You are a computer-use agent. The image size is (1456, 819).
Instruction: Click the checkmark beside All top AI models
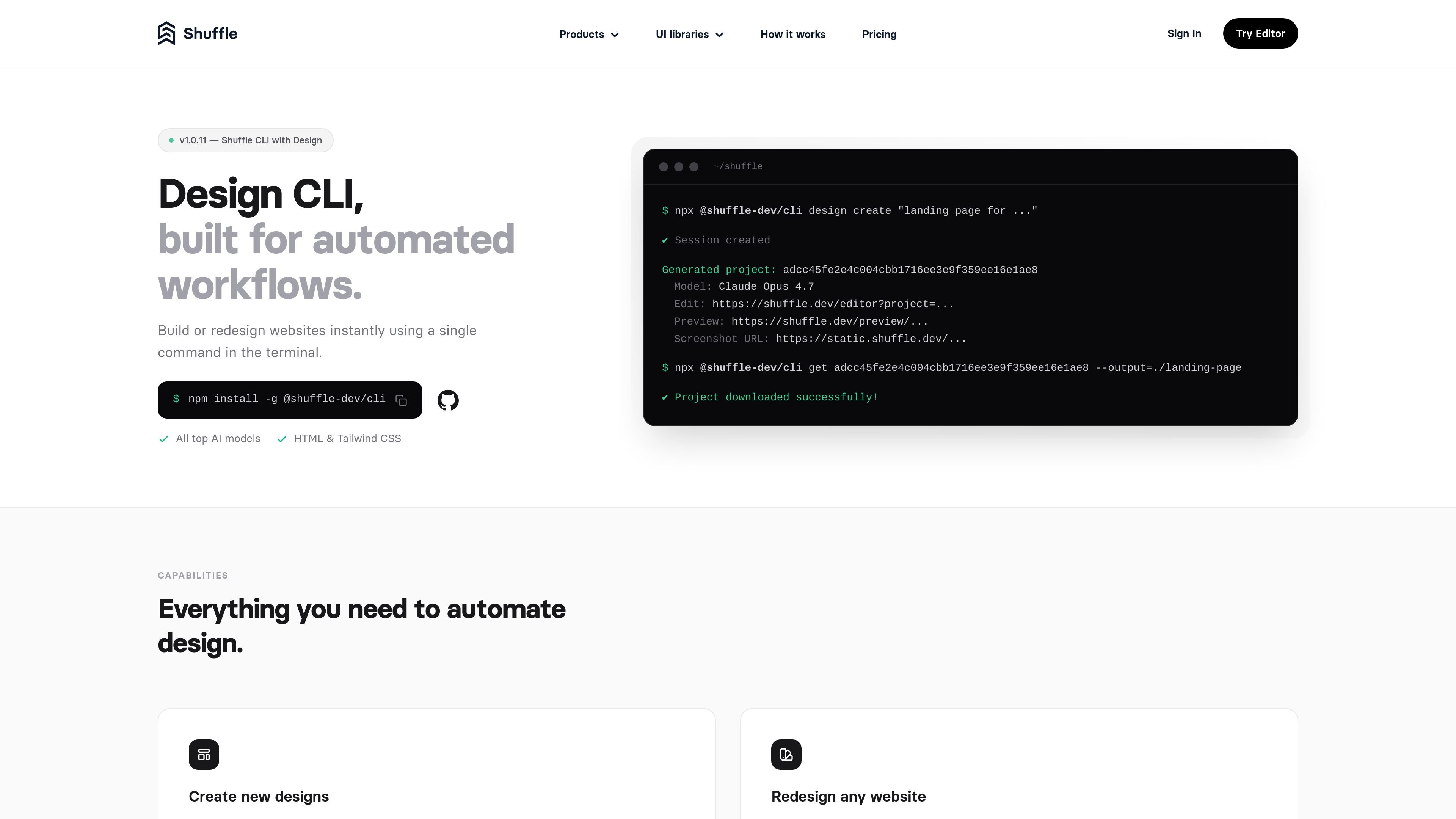(163, 439)
